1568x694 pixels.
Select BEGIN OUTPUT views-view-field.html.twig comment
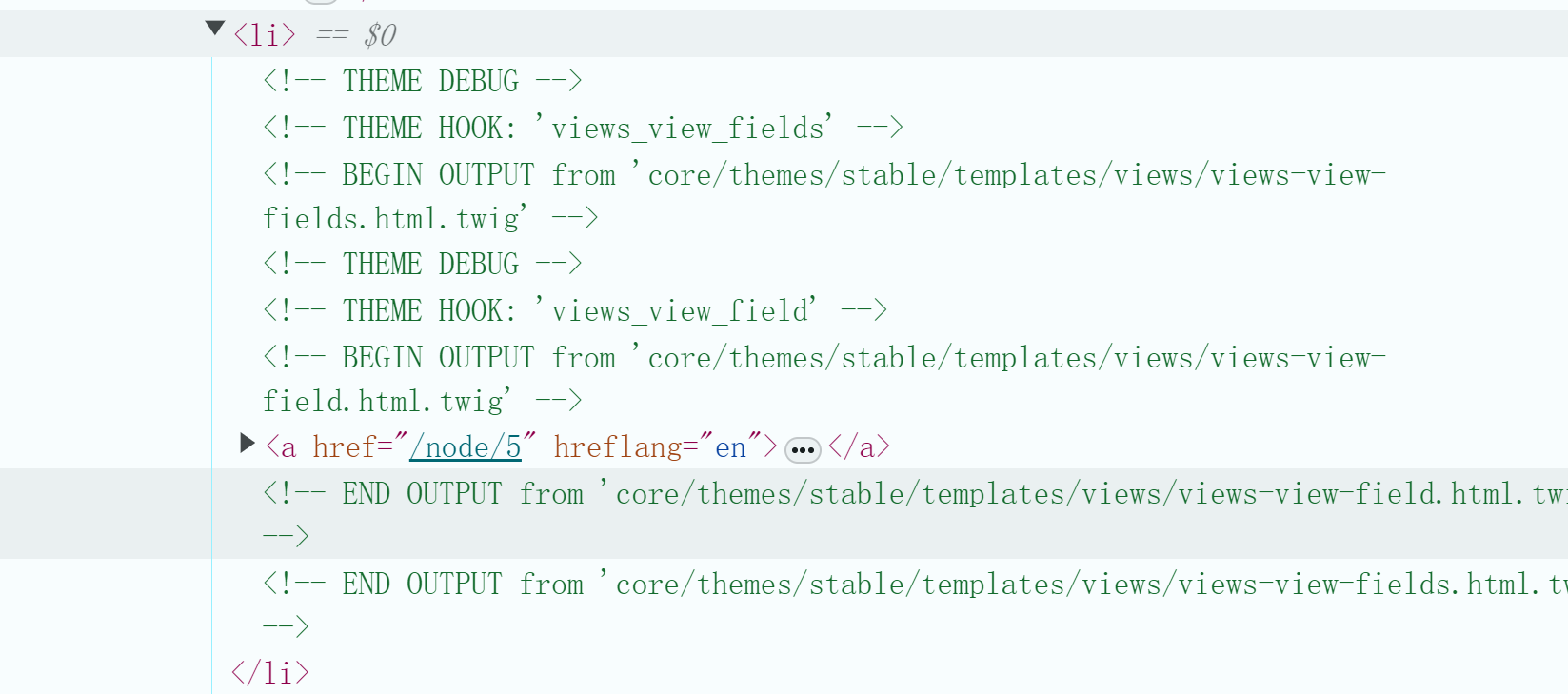coord(824,379)
